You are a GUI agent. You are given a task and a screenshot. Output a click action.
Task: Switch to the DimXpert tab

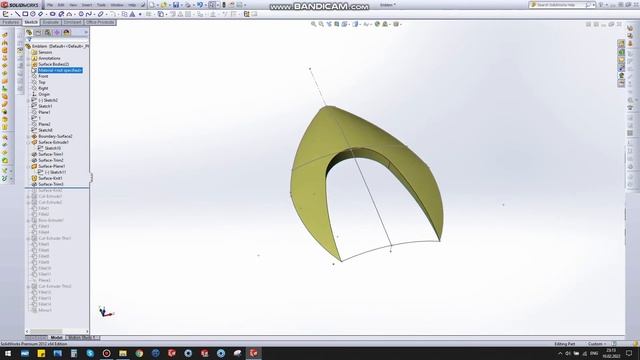72,22
